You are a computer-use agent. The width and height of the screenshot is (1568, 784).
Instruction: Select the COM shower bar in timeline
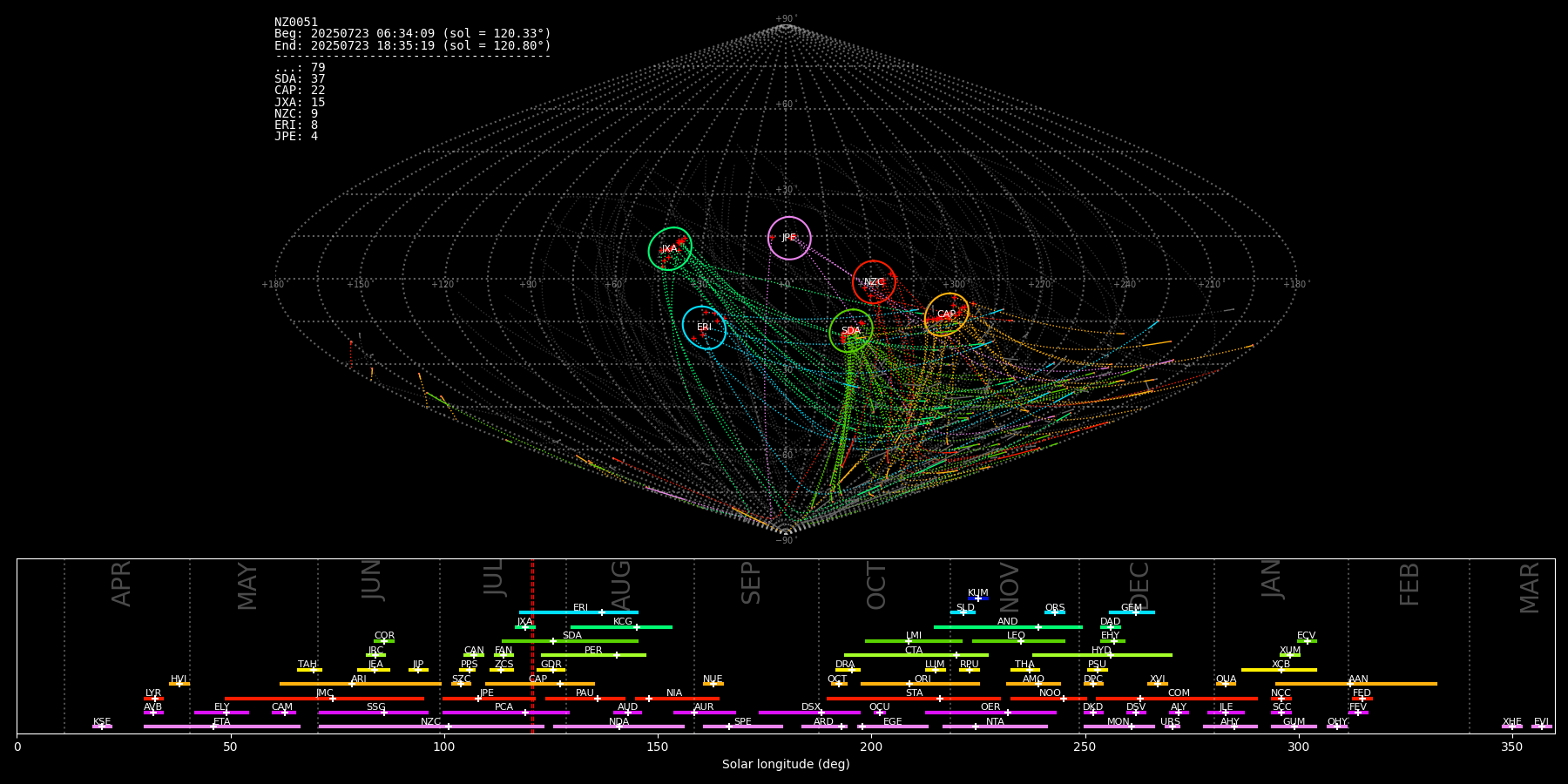pyautogui.click(x=1177, y=698)
